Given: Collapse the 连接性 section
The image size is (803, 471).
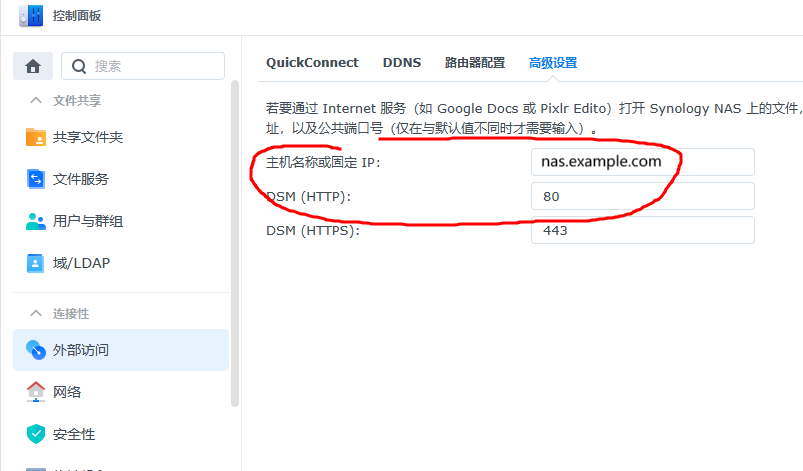Looking at the screenshot, I should point(36,313).
